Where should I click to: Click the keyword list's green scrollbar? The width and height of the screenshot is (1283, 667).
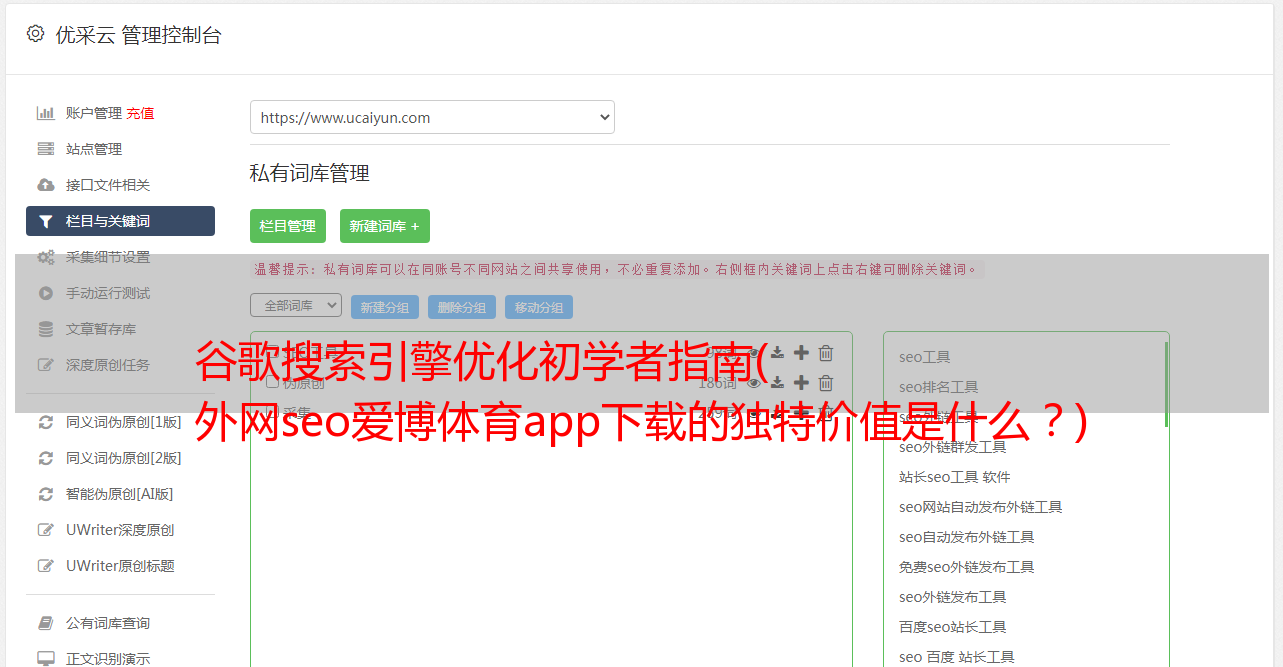click(1166, 385)
